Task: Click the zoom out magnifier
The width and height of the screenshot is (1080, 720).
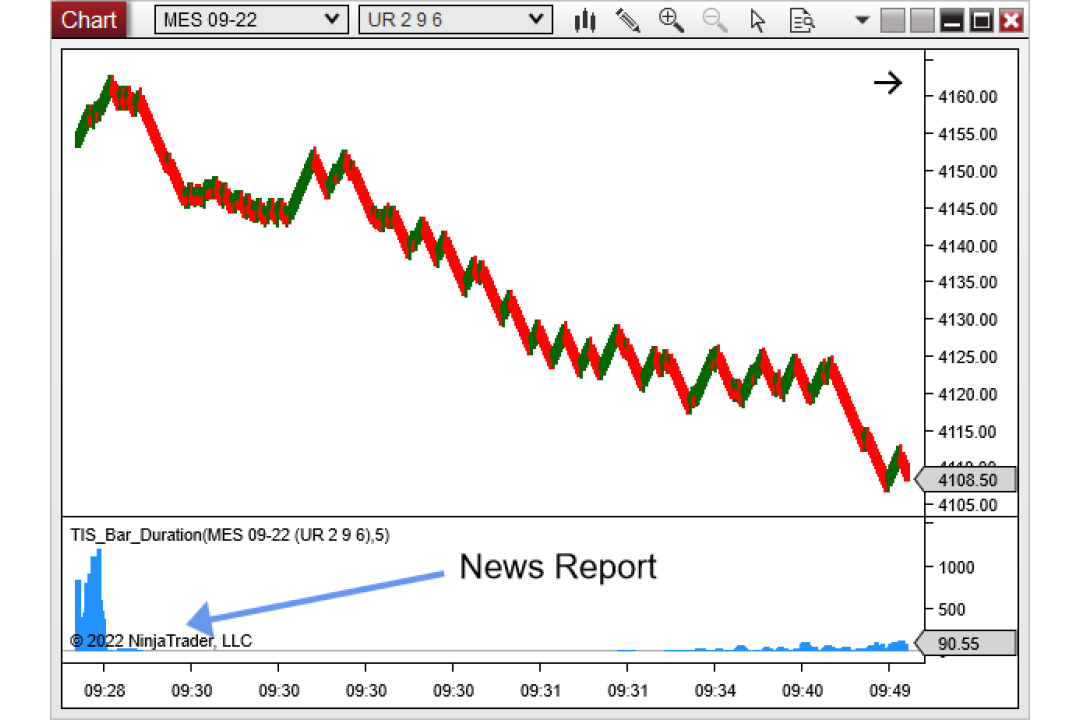Action: point(714,21)
